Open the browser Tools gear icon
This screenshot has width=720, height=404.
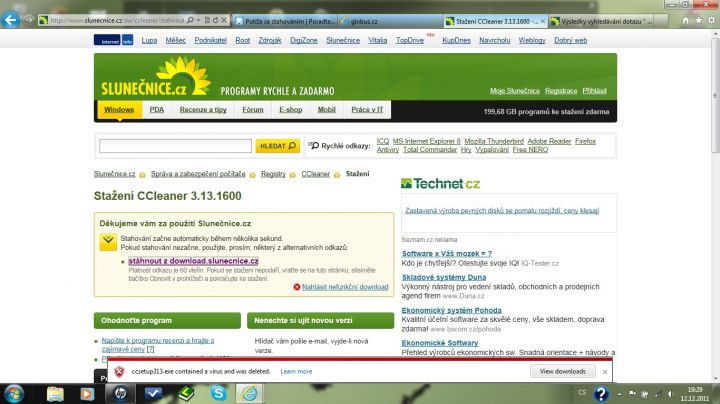(711, 20)
